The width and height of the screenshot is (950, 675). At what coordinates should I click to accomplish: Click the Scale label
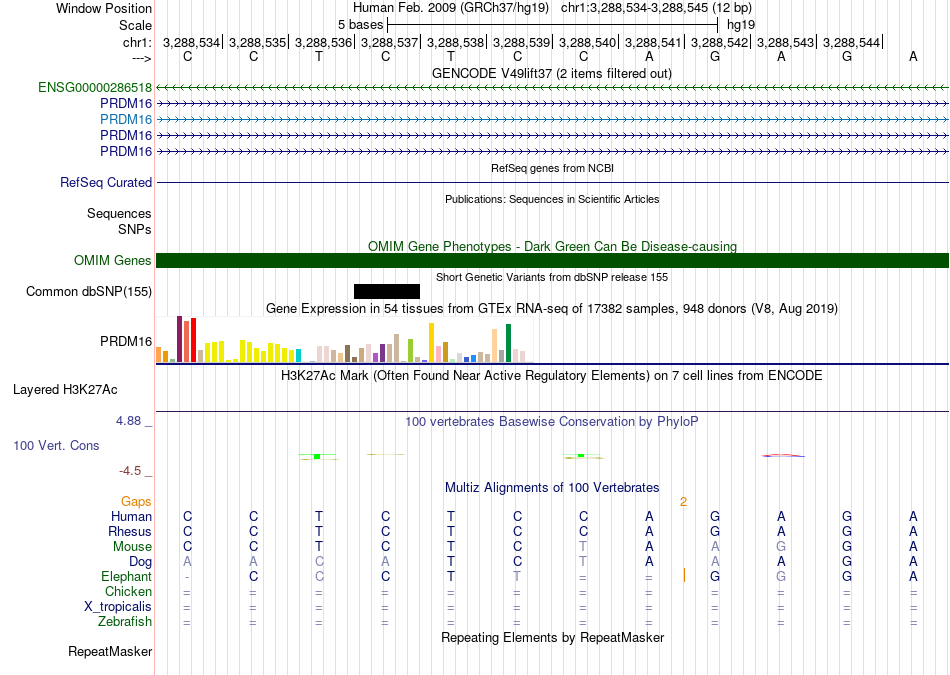[x=136, y=25]
